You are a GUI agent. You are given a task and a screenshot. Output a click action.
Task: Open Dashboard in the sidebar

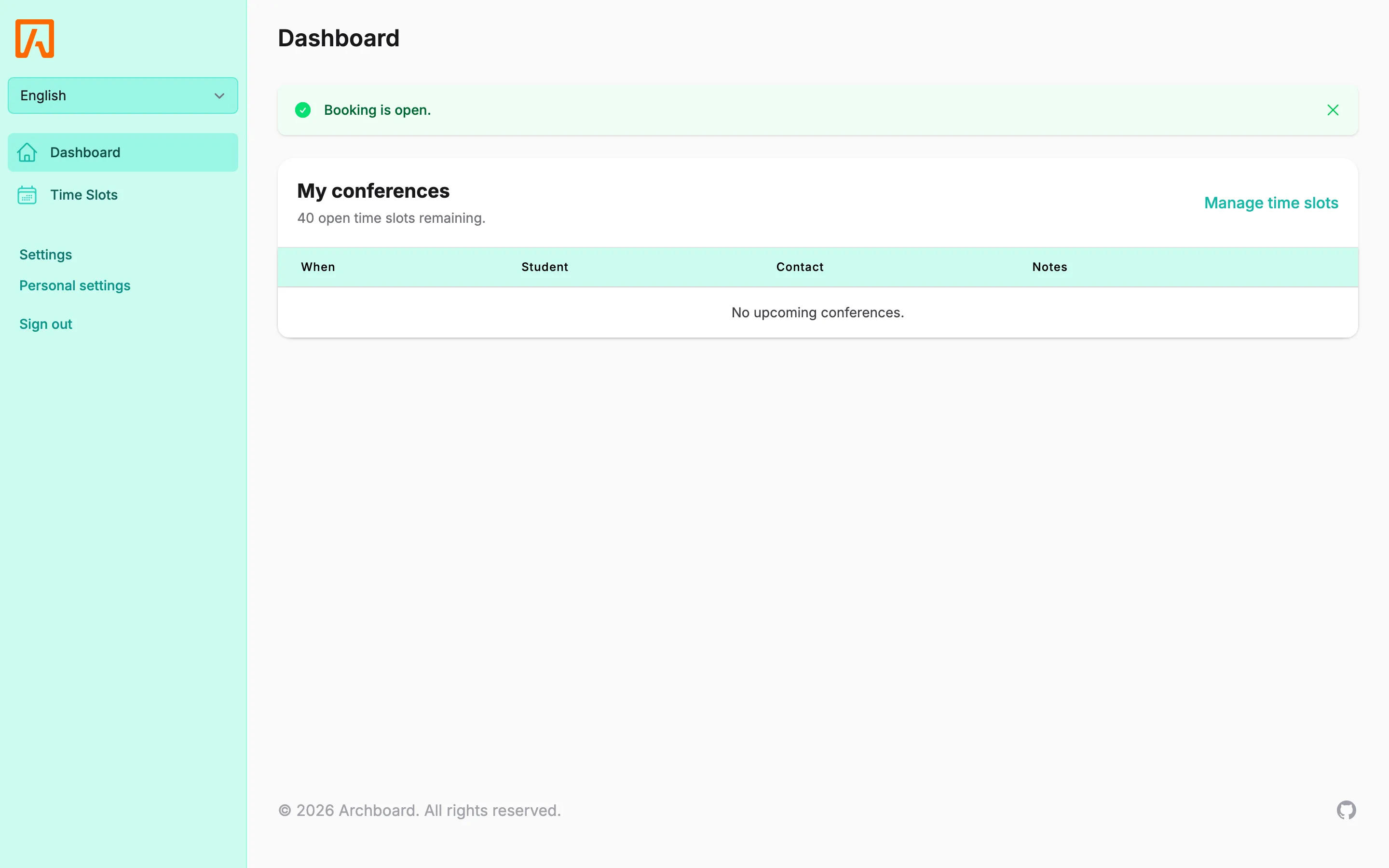tap(123, 152)
